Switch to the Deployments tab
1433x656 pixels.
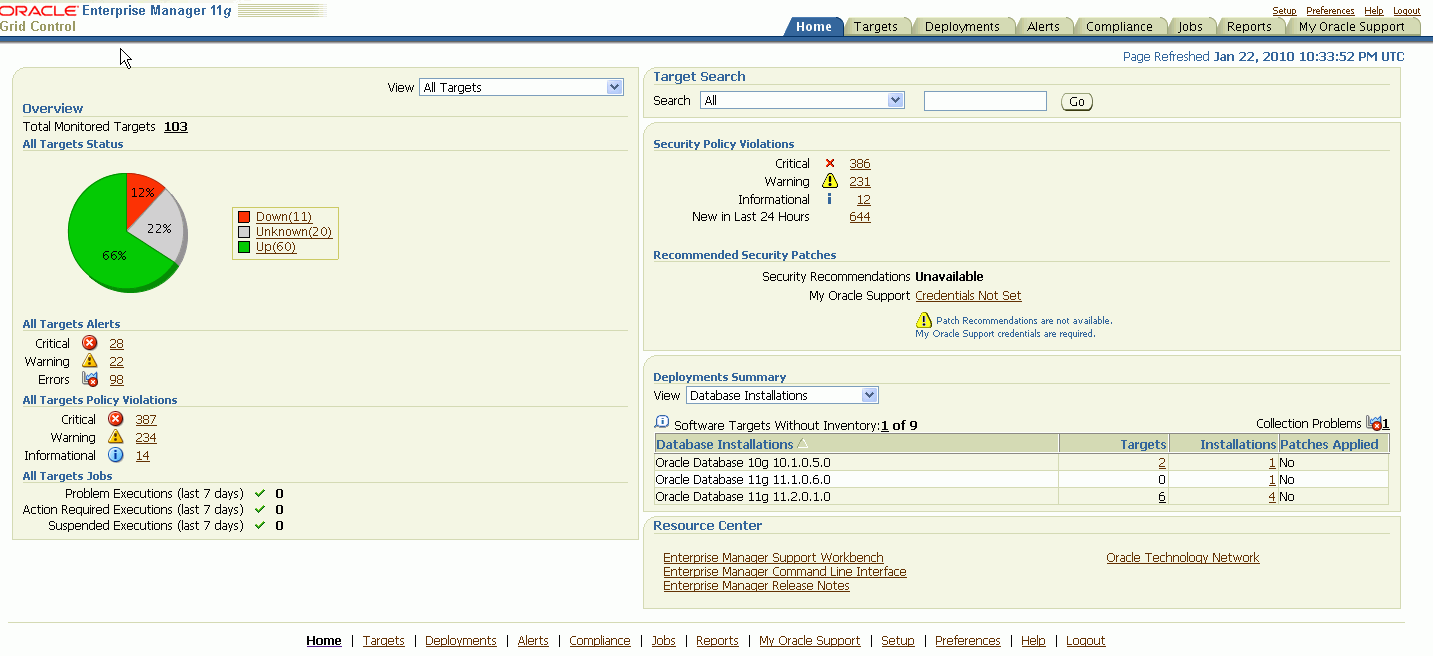point(962,27)
